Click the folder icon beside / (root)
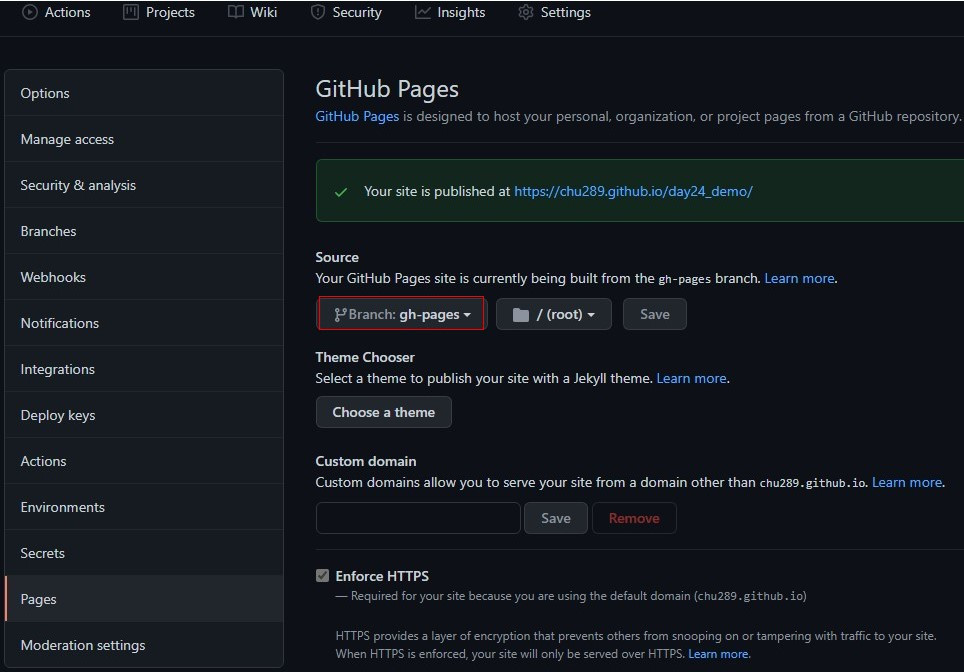 (x=521, y=315)
